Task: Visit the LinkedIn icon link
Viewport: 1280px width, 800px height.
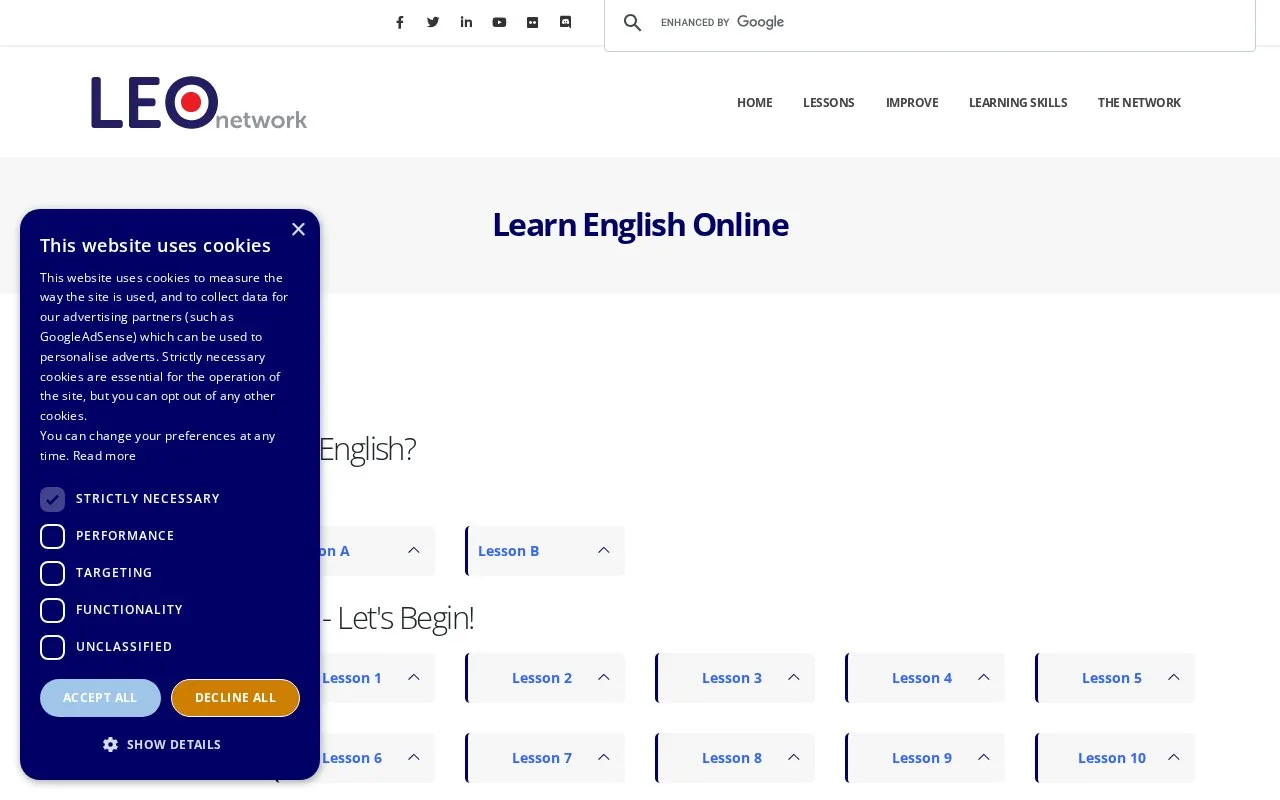Action: pos(466,22)
